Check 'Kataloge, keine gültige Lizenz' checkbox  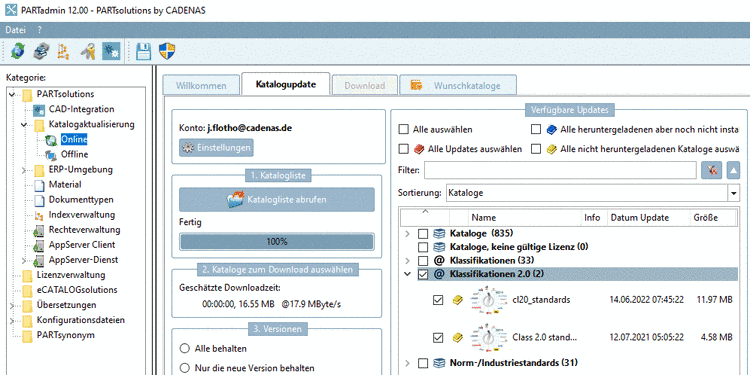pyautogui.click(x=423, y=247)
